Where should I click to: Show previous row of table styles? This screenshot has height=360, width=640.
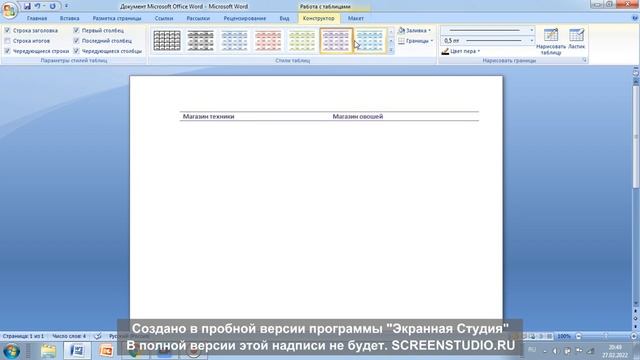391,32
